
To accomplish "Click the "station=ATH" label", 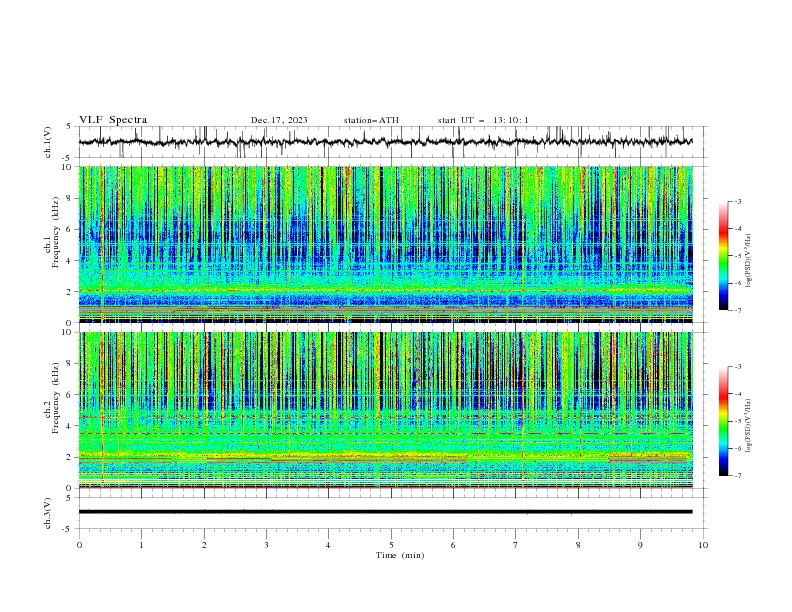I will (371, 120).
